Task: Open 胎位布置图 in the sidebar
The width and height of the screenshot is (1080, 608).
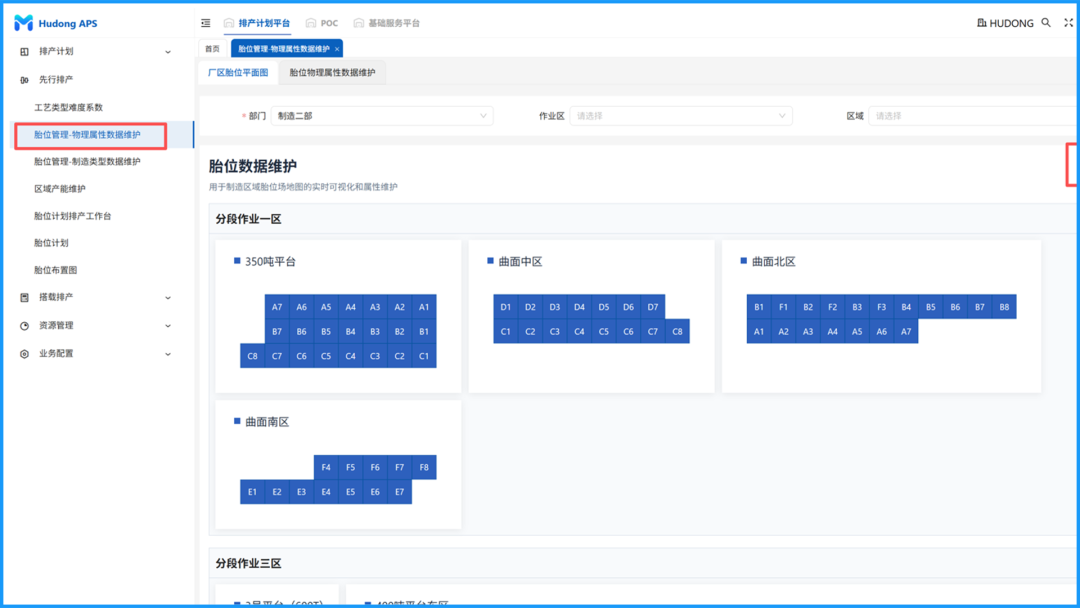Action: tap(56, 270)
